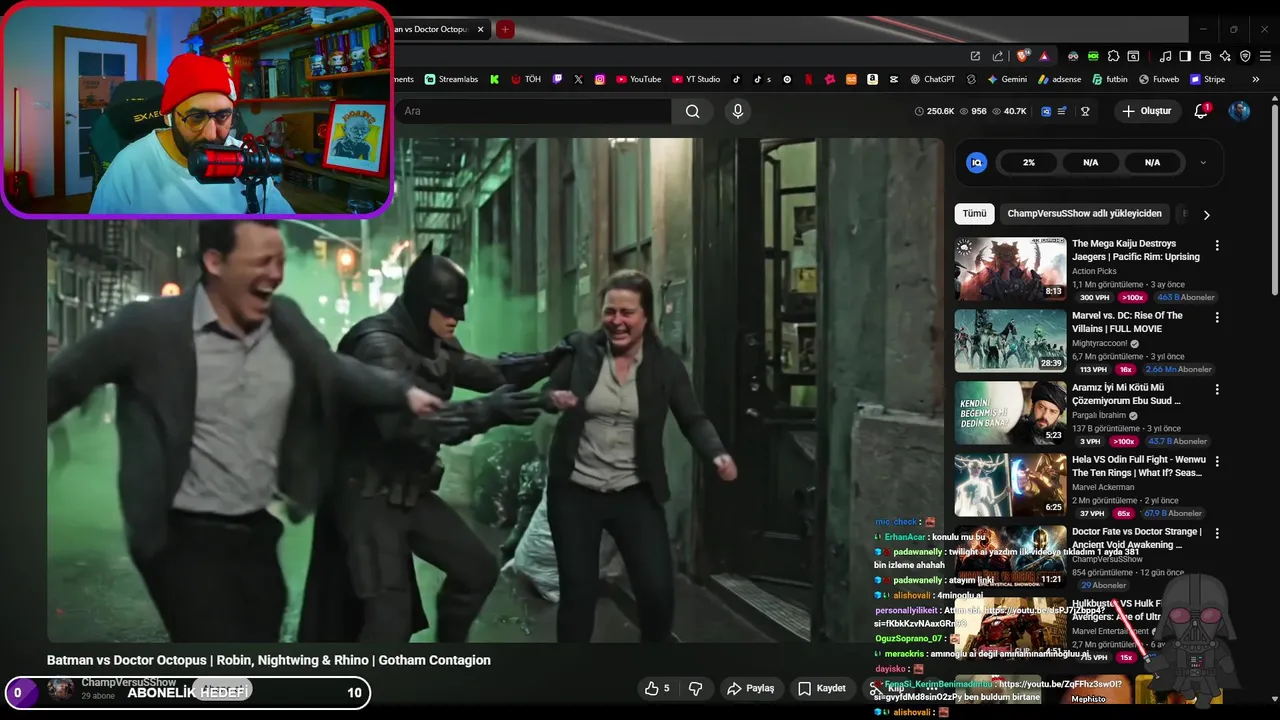
Task: Open YT Studio bookmark
Action: tap(696, 79)
